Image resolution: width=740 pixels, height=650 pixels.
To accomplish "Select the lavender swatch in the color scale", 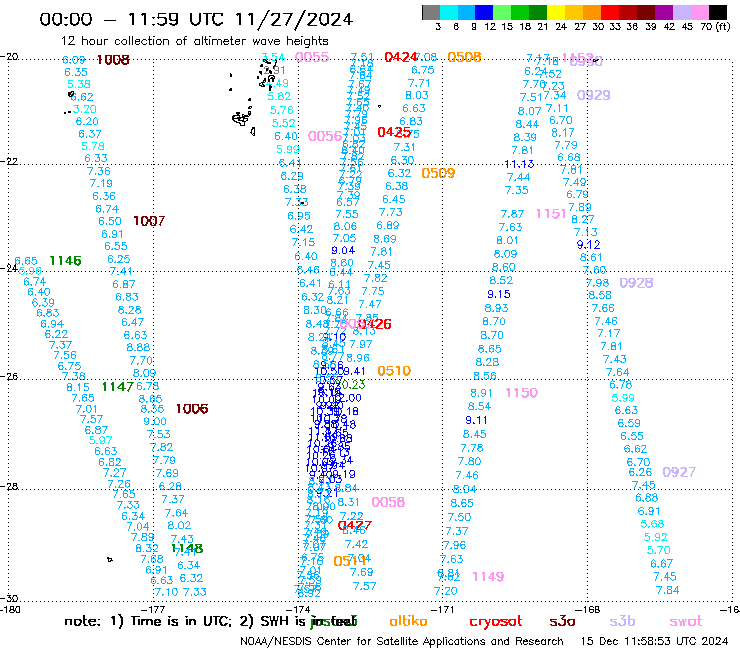I will pos(682,12).
